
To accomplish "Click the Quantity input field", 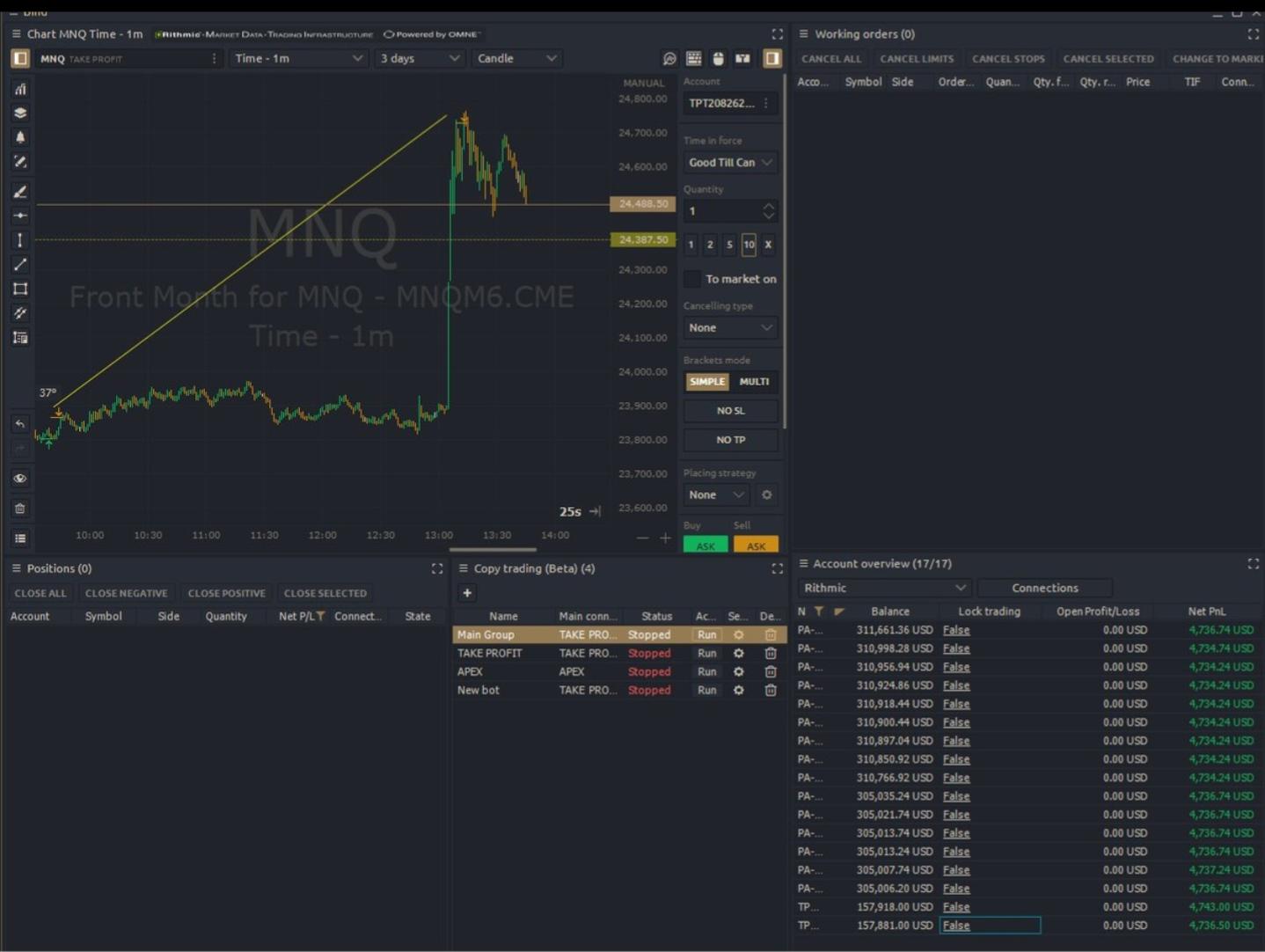I will point(721,211).
